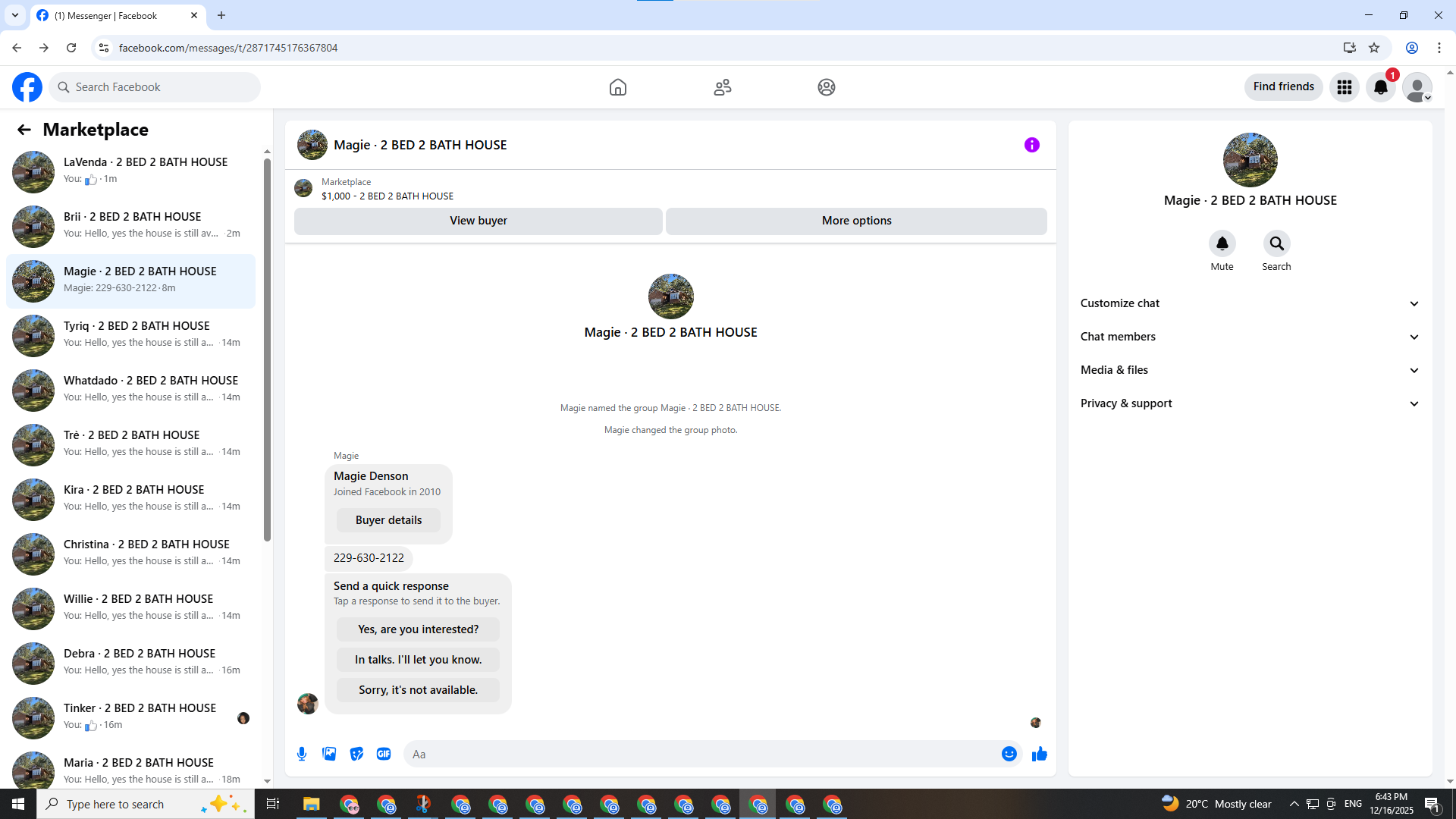This screenshot has height=819, width=1456.
Task: Open File Explorer from taskbar
Action: coord(312,804)
